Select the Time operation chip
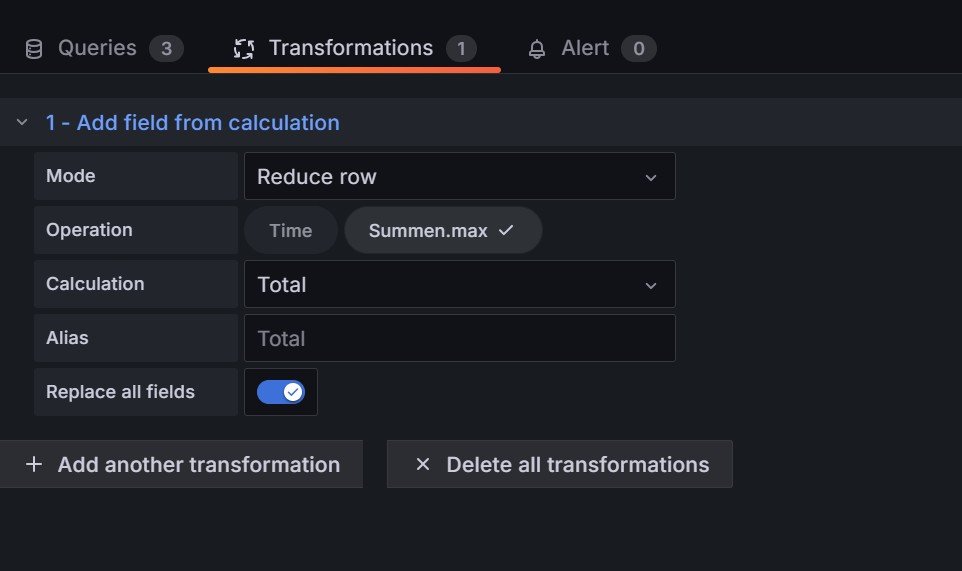Image resolution: width=962 pixels, height=571 pixels. (x=290, y=231)
